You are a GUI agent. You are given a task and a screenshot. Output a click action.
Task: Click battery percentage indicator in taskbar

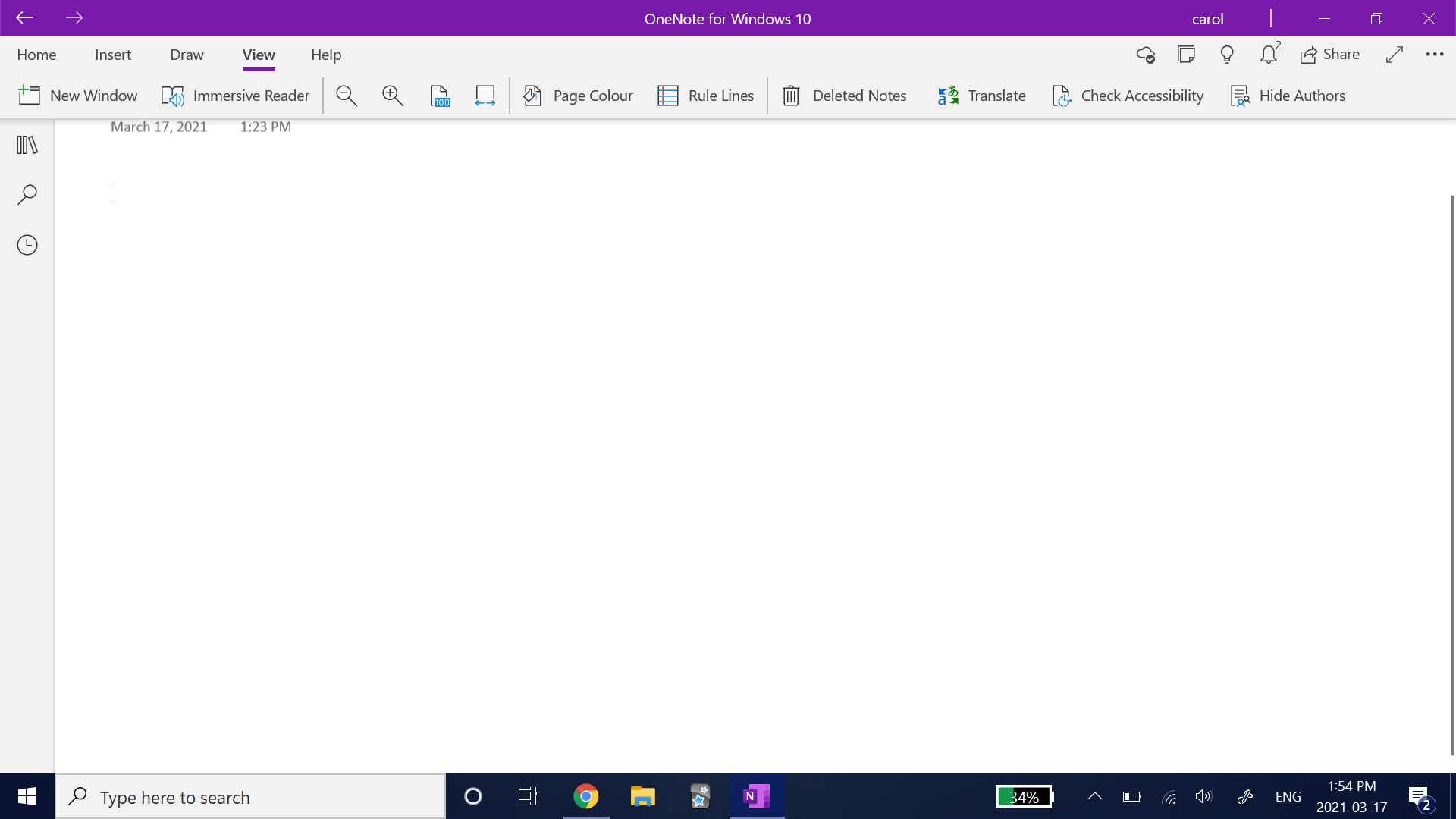tap(1024, 797)
